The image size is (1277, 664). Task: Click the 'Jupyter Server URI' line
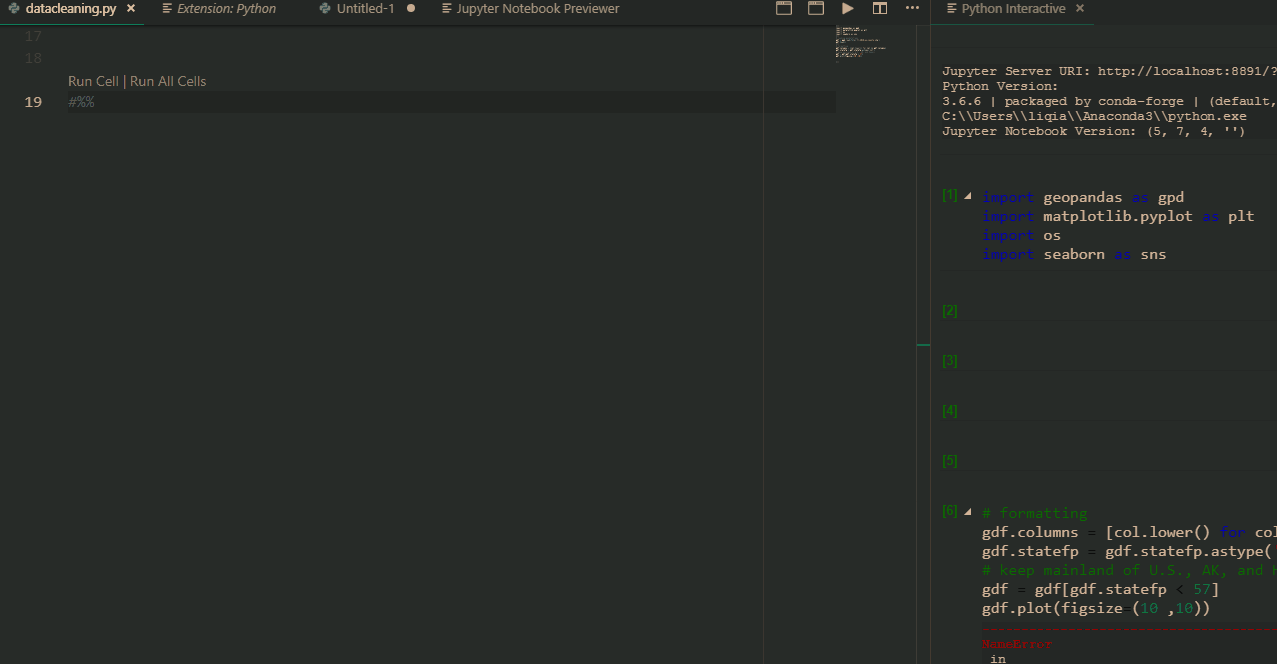tap(1109, 71)
